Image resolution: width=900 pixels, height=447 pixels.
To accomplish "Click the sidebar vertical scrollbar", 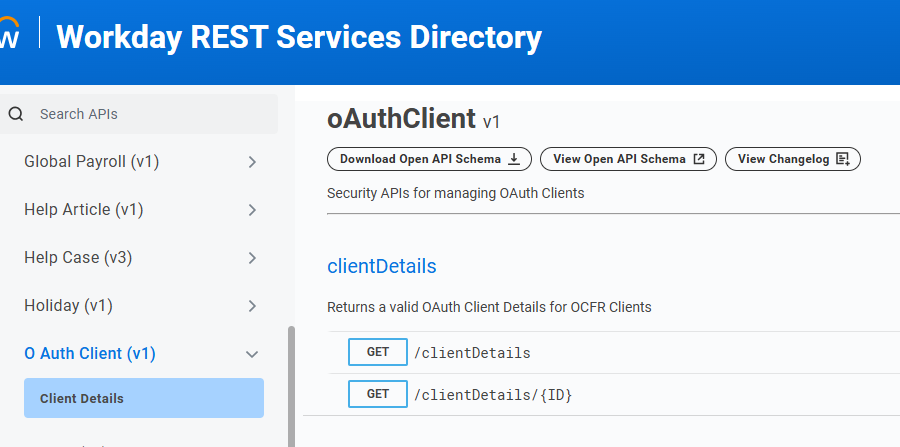I will pyautogui.click(x=291, y=386).
